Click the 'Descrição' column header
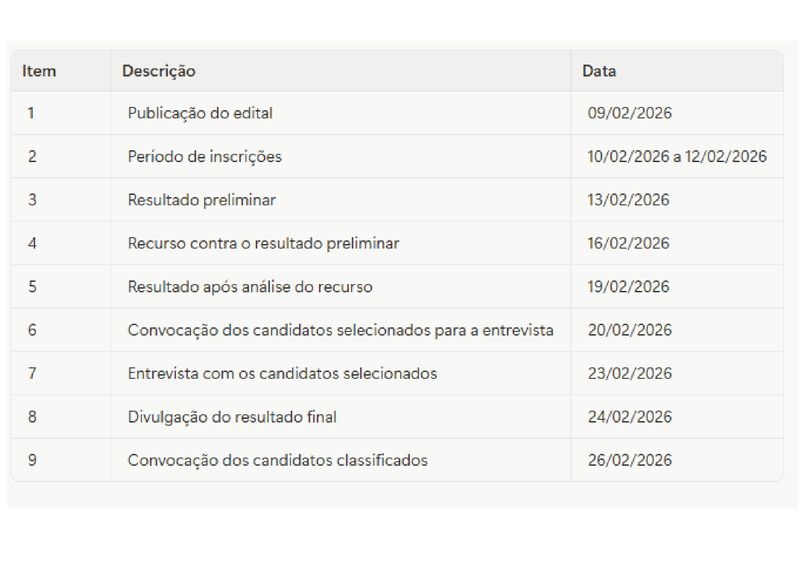Viewport: 800px width, 565px height. pyautogui.click(x=159, y=71)
